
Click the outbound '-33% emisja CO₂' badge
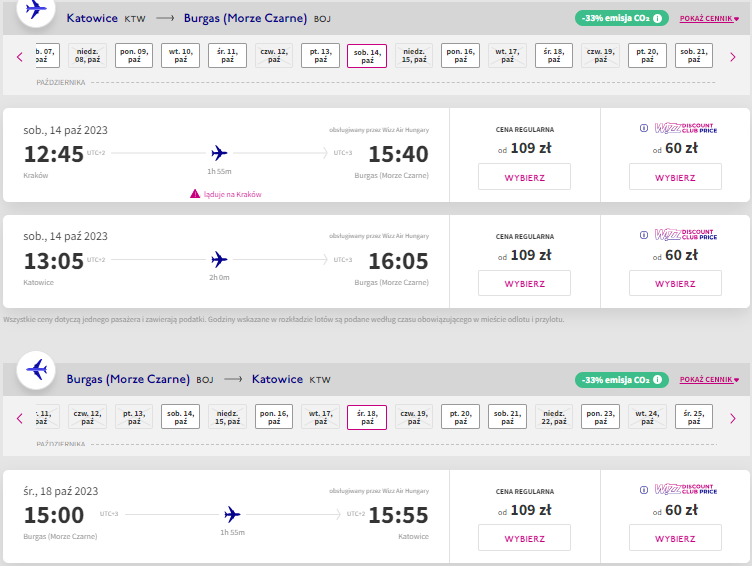[x=622, y=18]
